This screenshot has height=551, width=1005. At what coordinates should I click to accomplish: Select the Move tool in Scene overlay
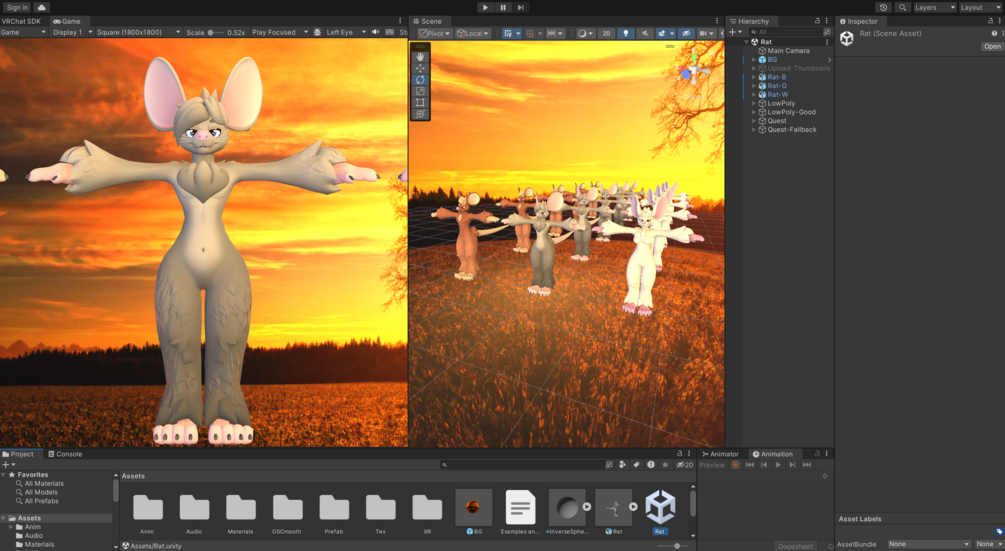pyautogui.click(x=420, y=69)
